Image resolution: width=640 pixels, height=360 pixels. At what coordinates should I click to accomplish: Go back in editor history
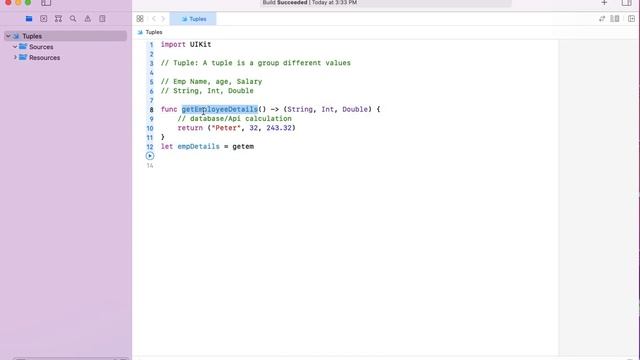154,19
